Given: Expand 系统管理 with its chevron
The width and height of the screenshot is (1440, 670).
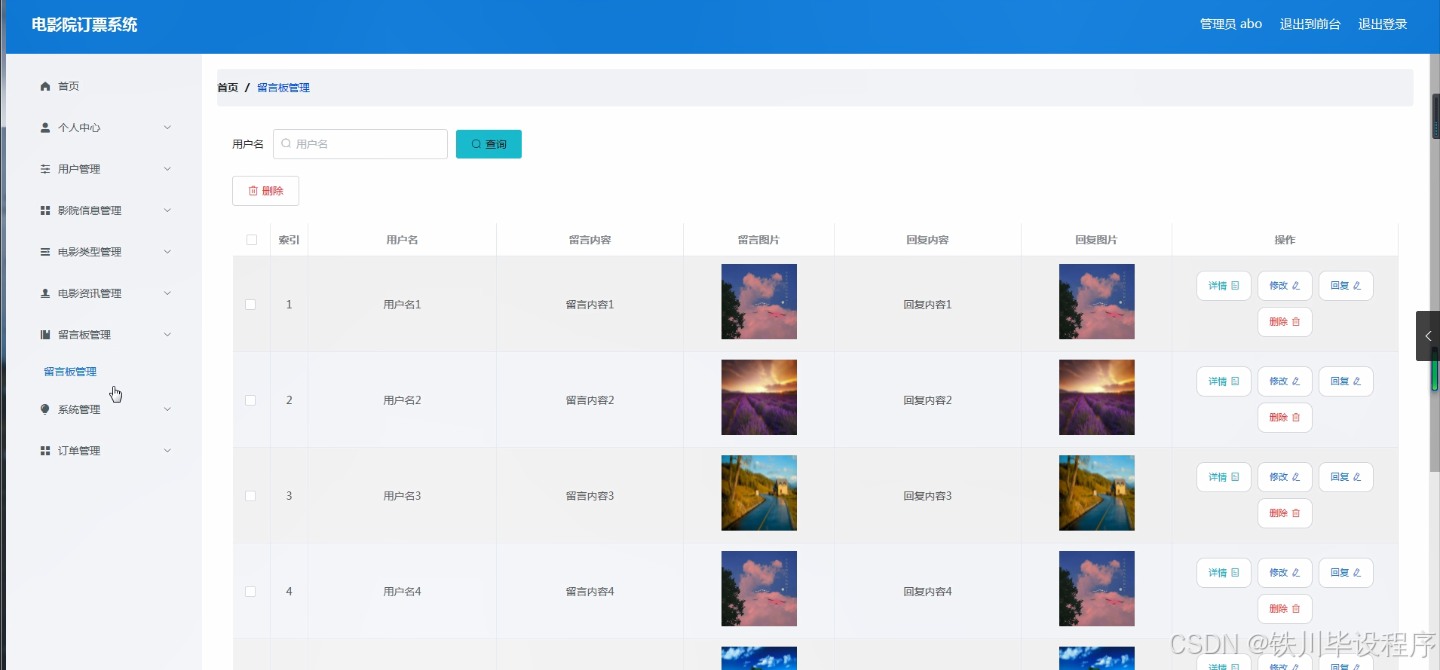Looking at the screenshot, I should coord(167,409).
